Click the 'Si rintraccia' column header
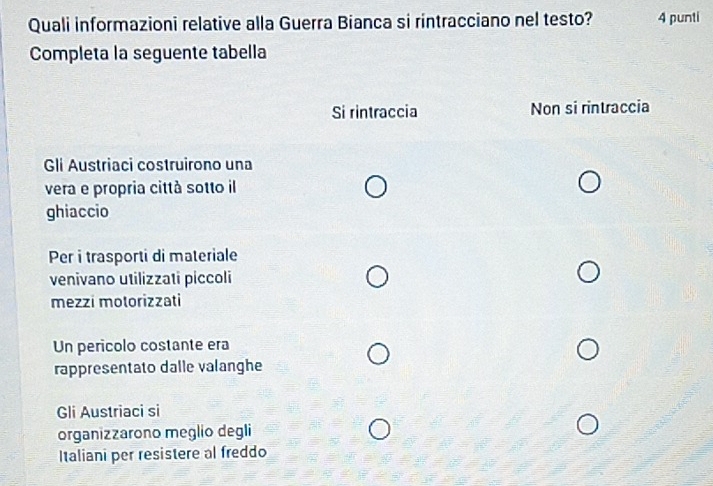Viewport: 713px width, 486px height. tap(374, 111)
